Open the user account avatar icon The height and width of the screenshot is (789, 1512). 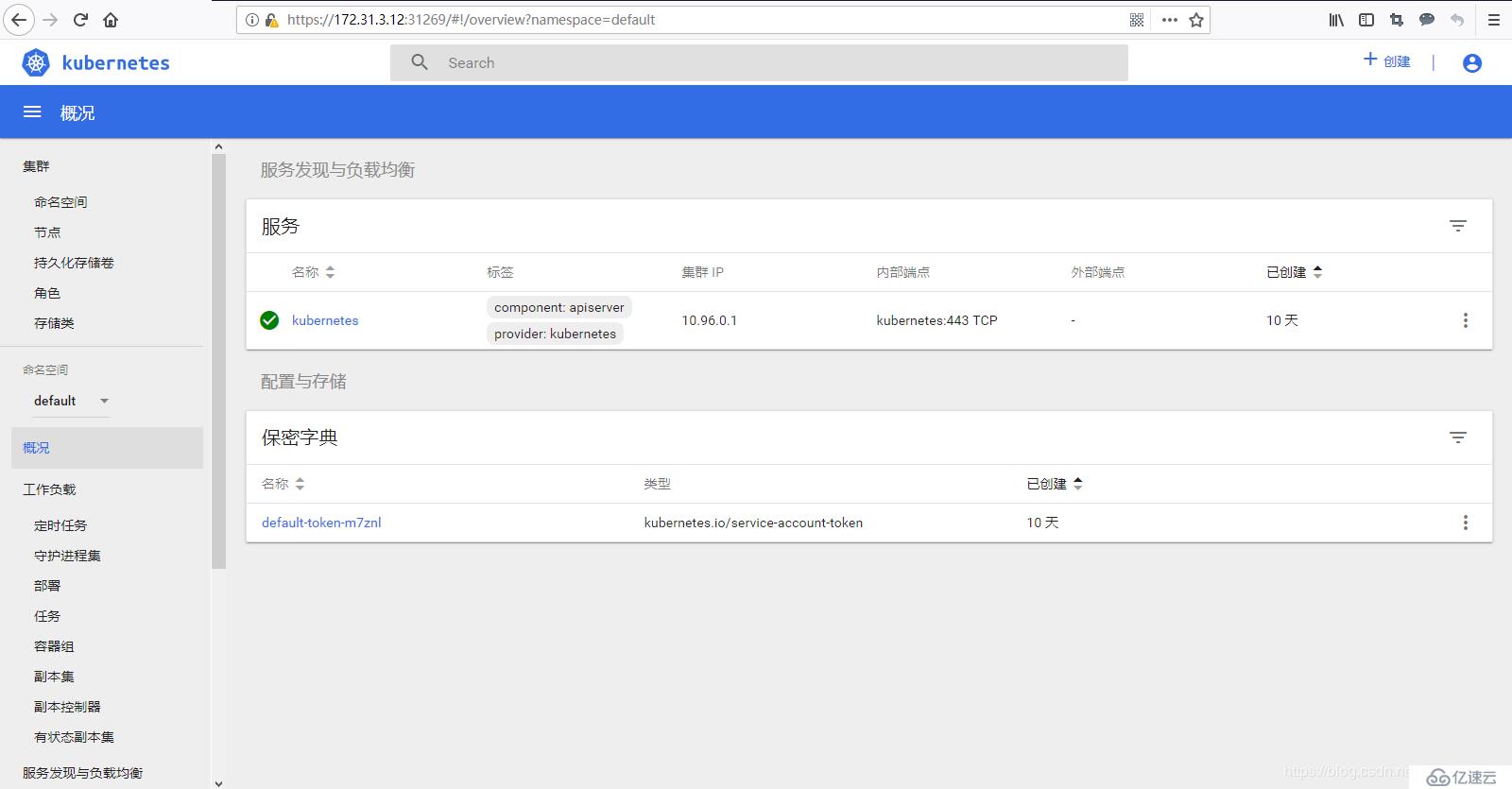click(x=1471, y=63)
